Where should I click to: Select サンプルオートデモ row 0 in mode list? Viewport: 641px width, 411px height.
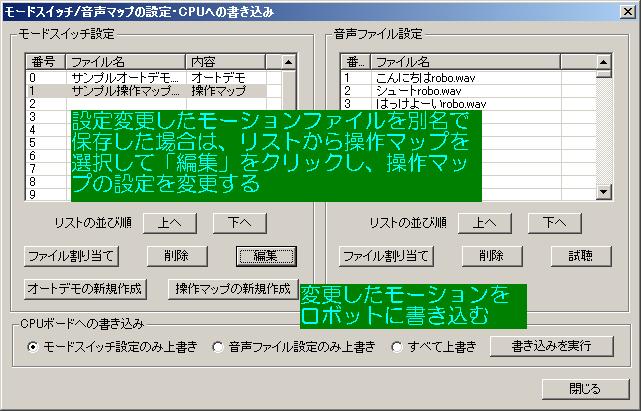[x=125, y=77]
